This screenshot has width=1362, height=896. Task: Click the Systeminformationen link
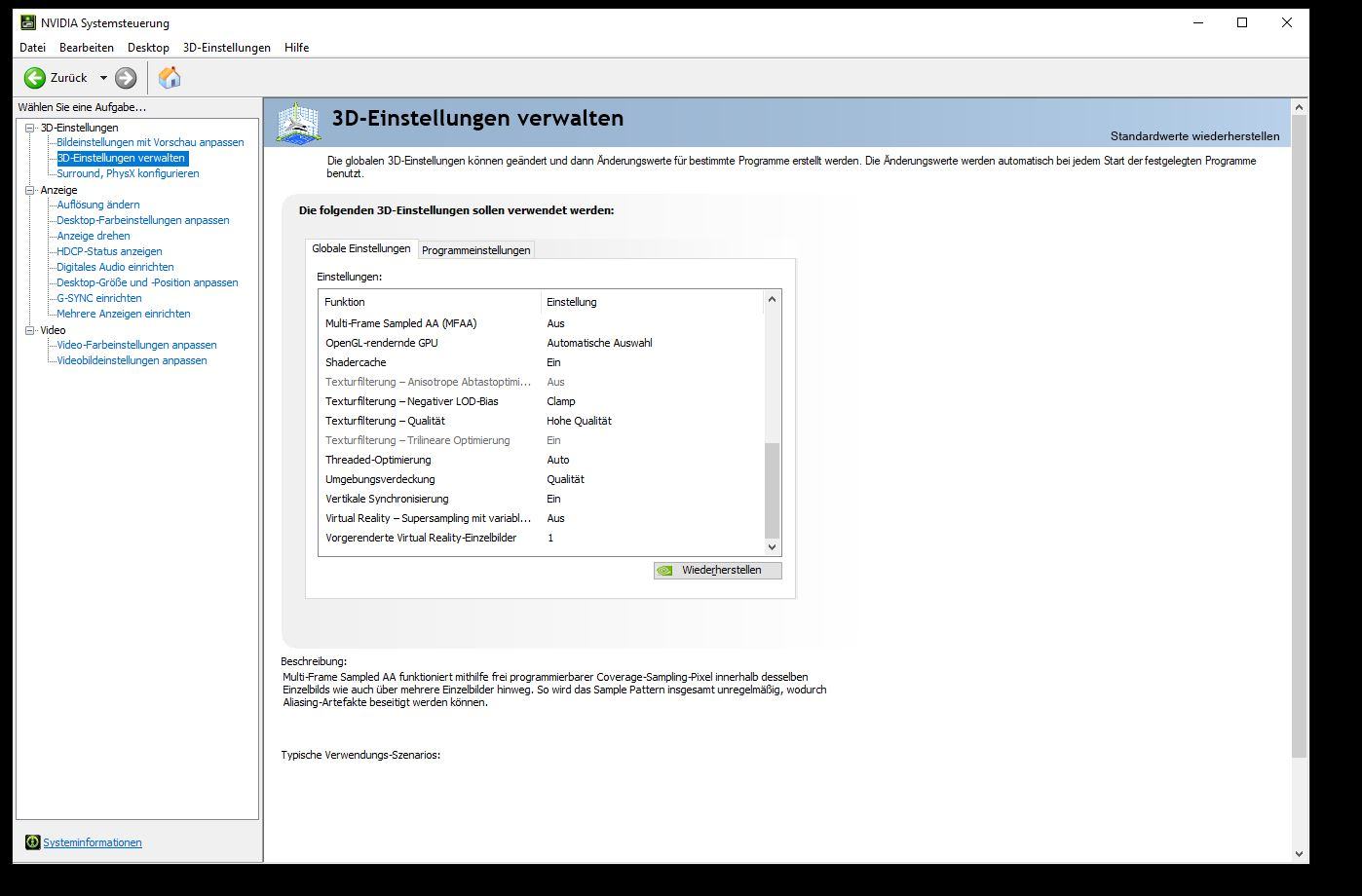click(x=93, y=842)
